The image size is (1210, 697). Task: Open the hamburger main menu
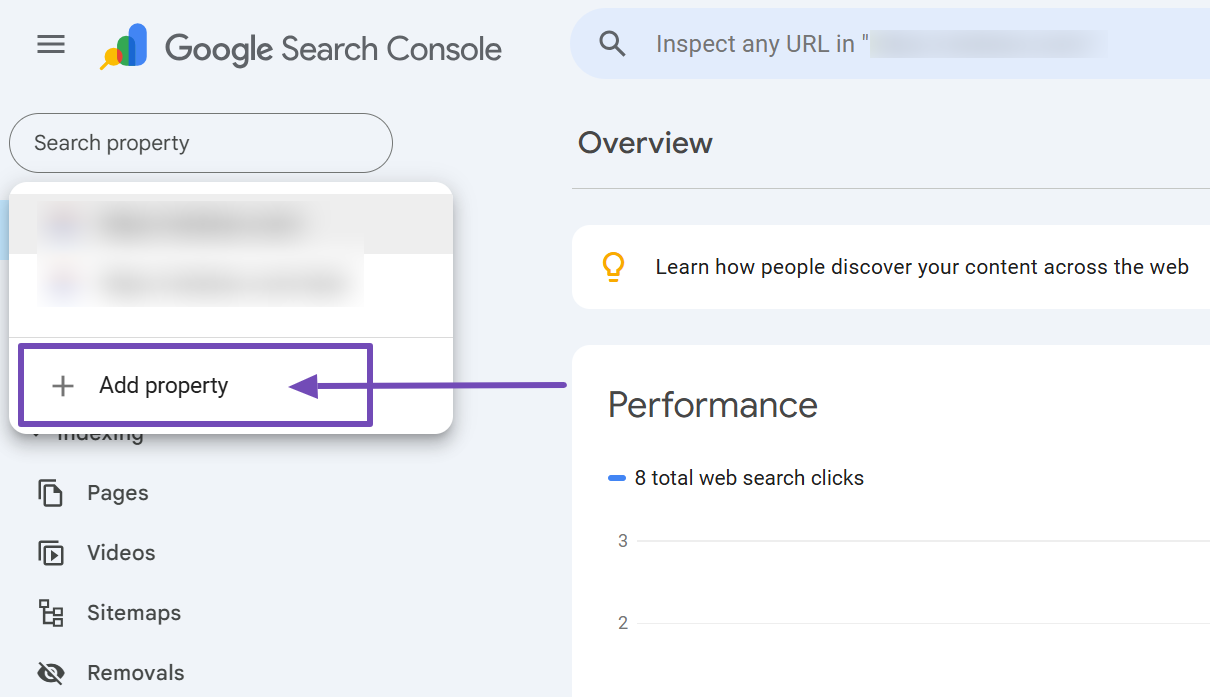coord(51,45)
